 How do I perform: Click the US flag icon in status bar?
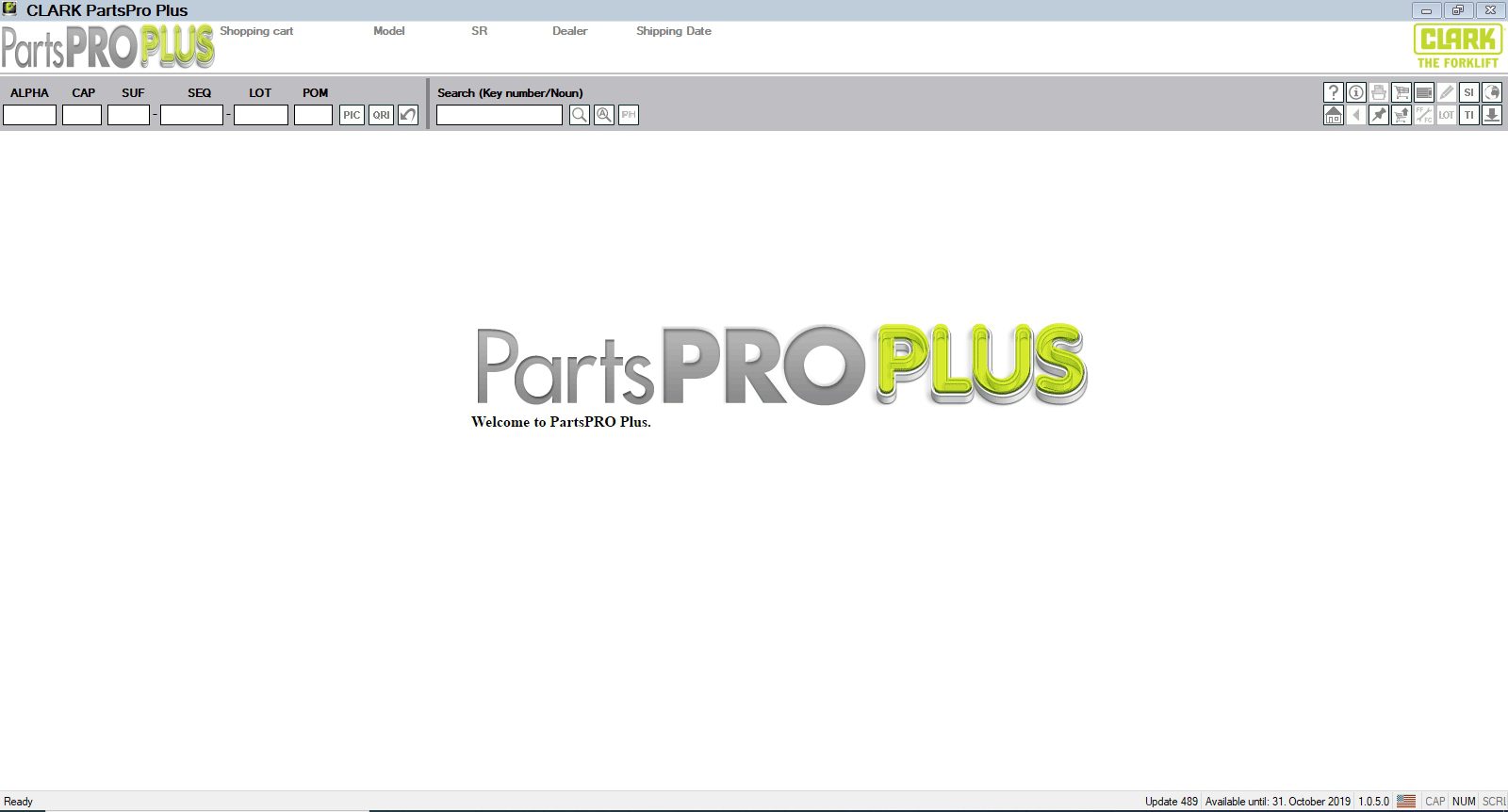1406,802
